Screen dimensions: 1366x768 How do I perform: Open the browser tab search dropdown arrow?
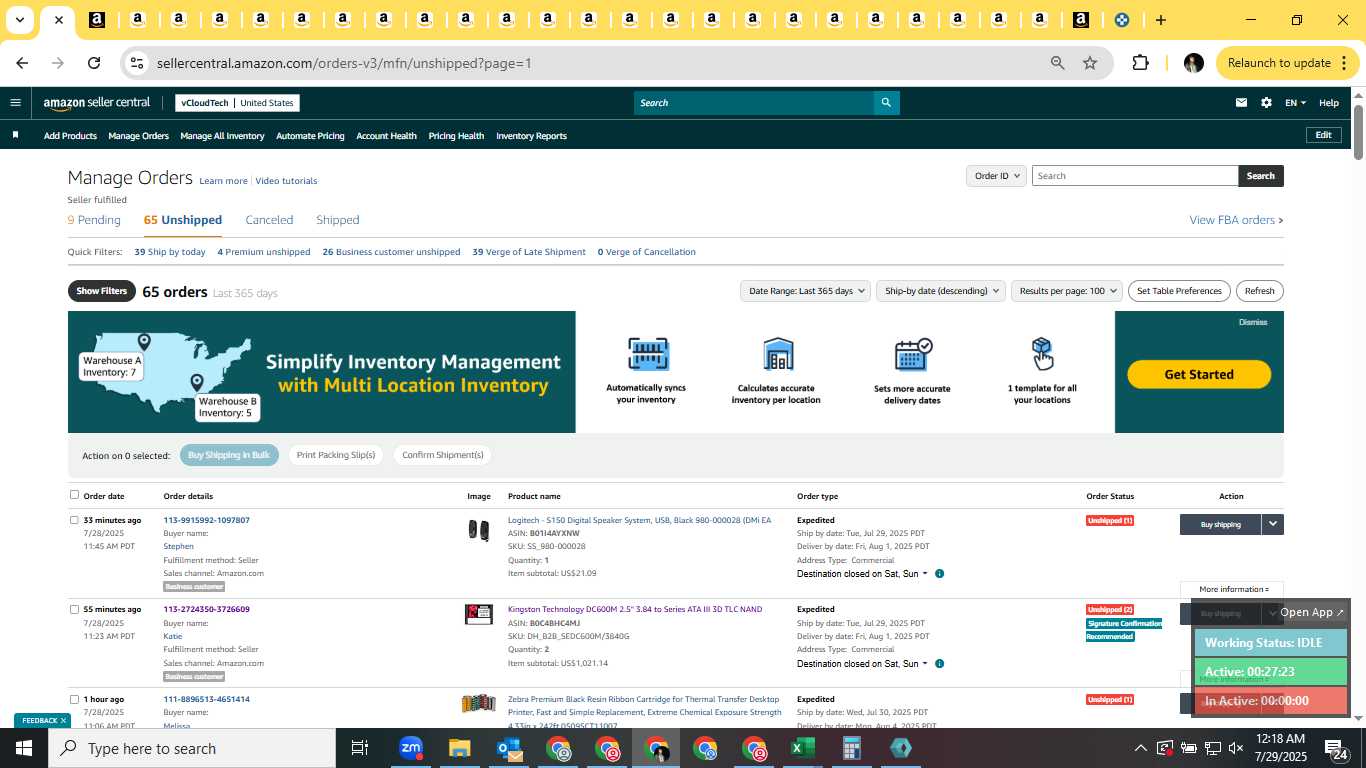tap(19, 20)
